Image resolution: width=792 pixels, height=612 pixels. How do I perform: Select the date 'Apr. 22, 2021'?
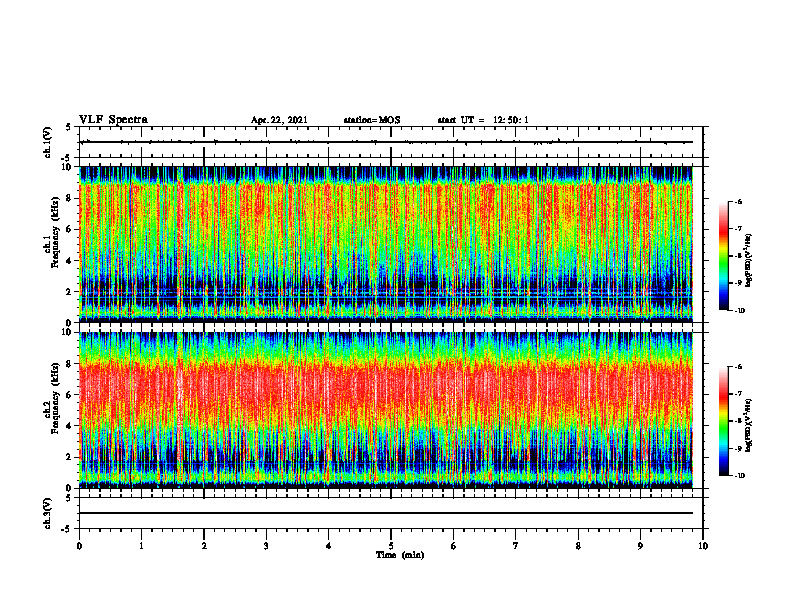tap(279, 120)
